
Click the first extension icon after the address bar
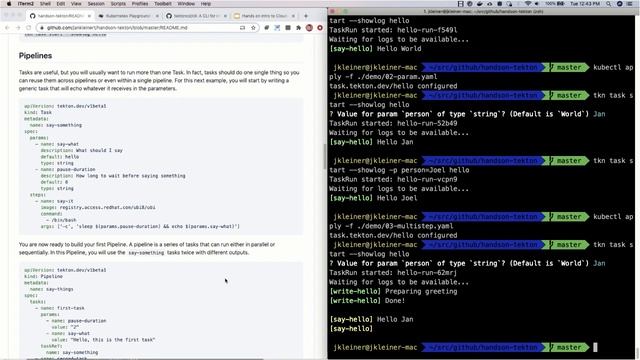pyautogui.click(x=267, y=28)
